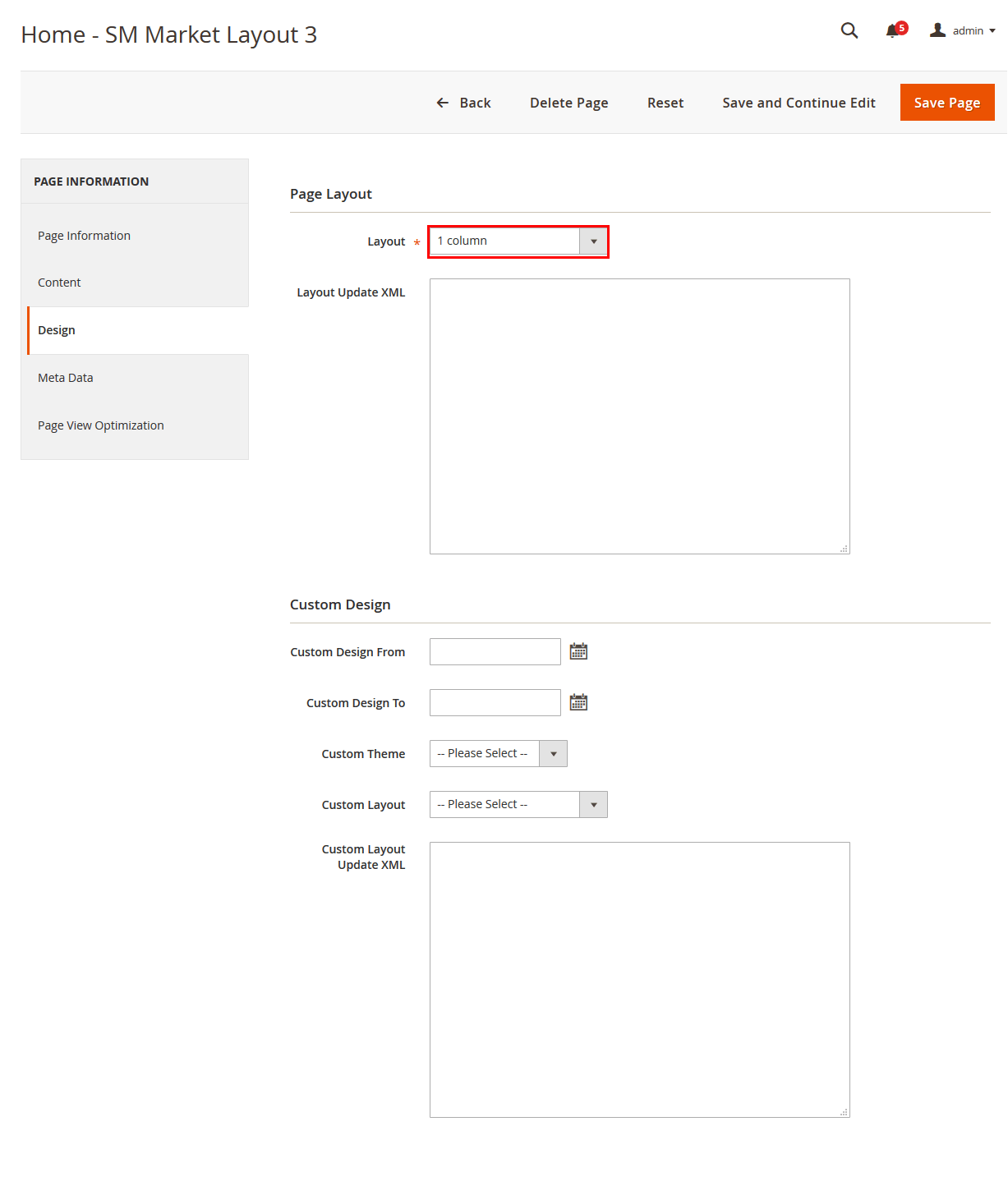Switch to the Content tab
This screenshot has height=1186, width=1008.
coord(59,283)
